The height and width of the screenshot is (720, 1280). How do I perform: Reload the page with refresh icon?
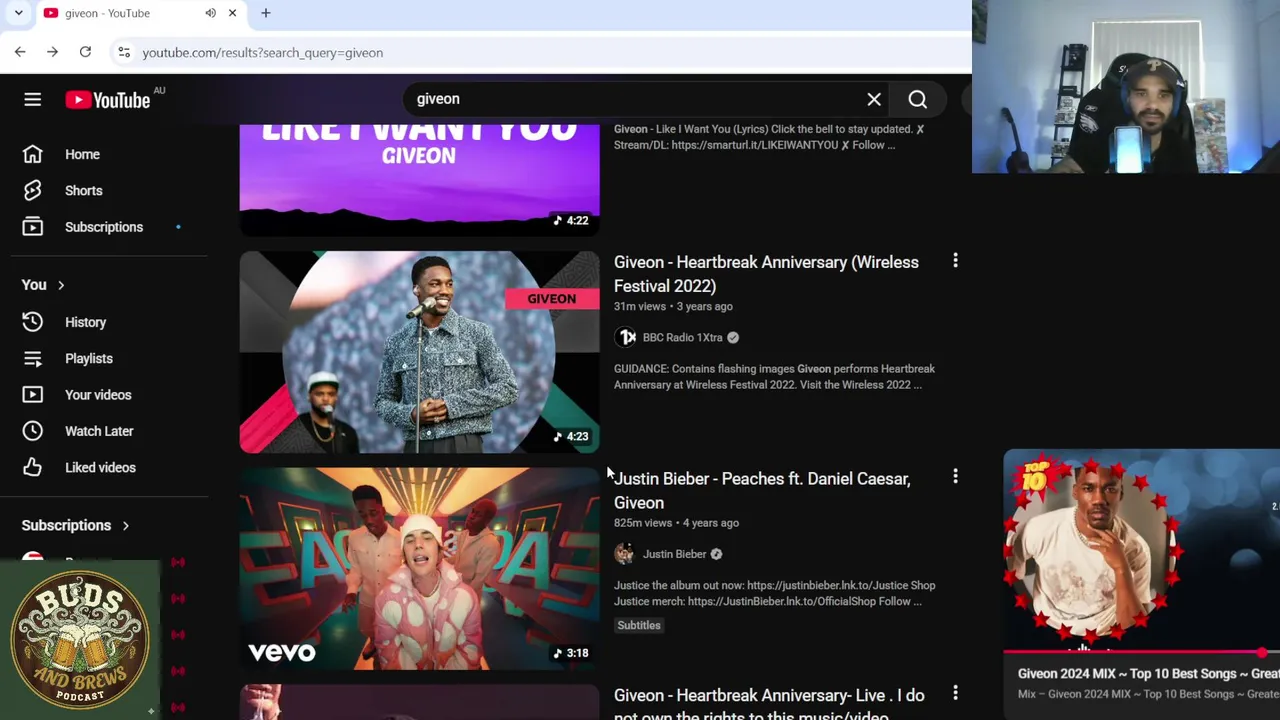pos(85,52)
